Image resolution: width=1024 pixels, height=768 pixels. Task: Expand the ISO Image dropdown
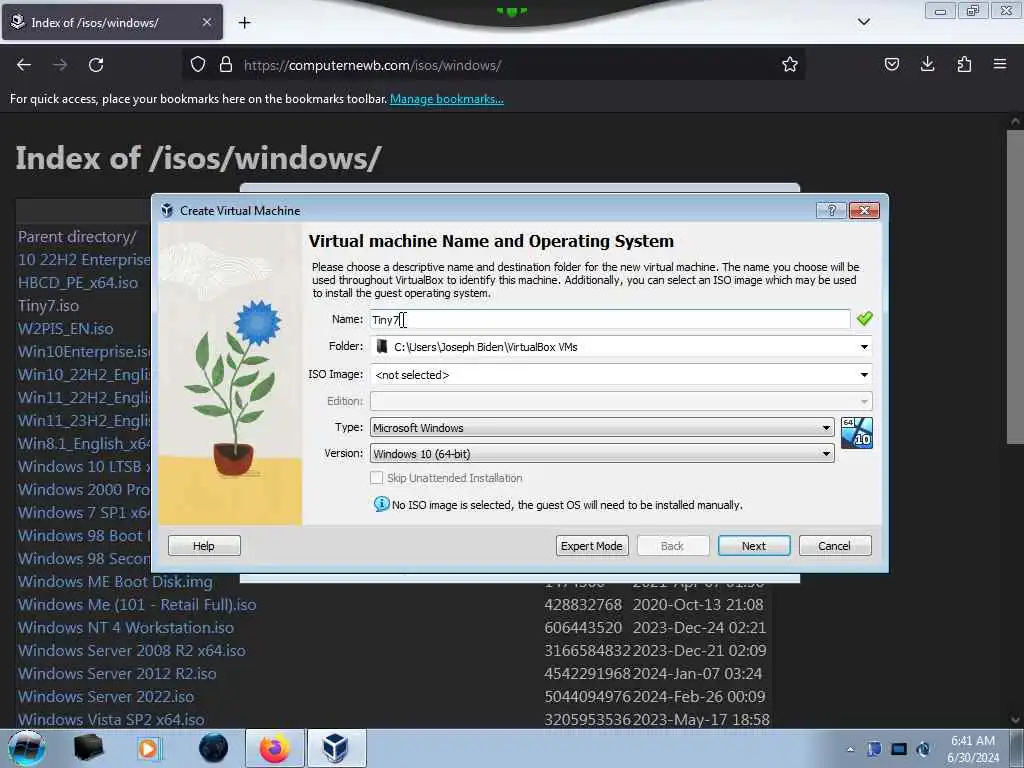pyautogui.click(x=864, y=375)
